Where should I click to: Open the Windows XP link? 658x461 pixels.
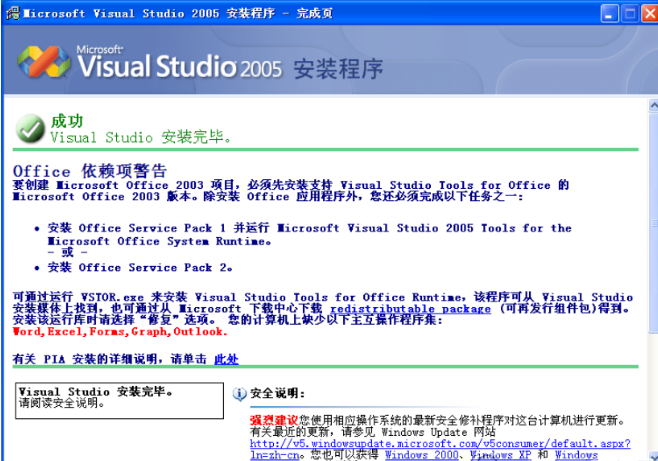[501, 455]
